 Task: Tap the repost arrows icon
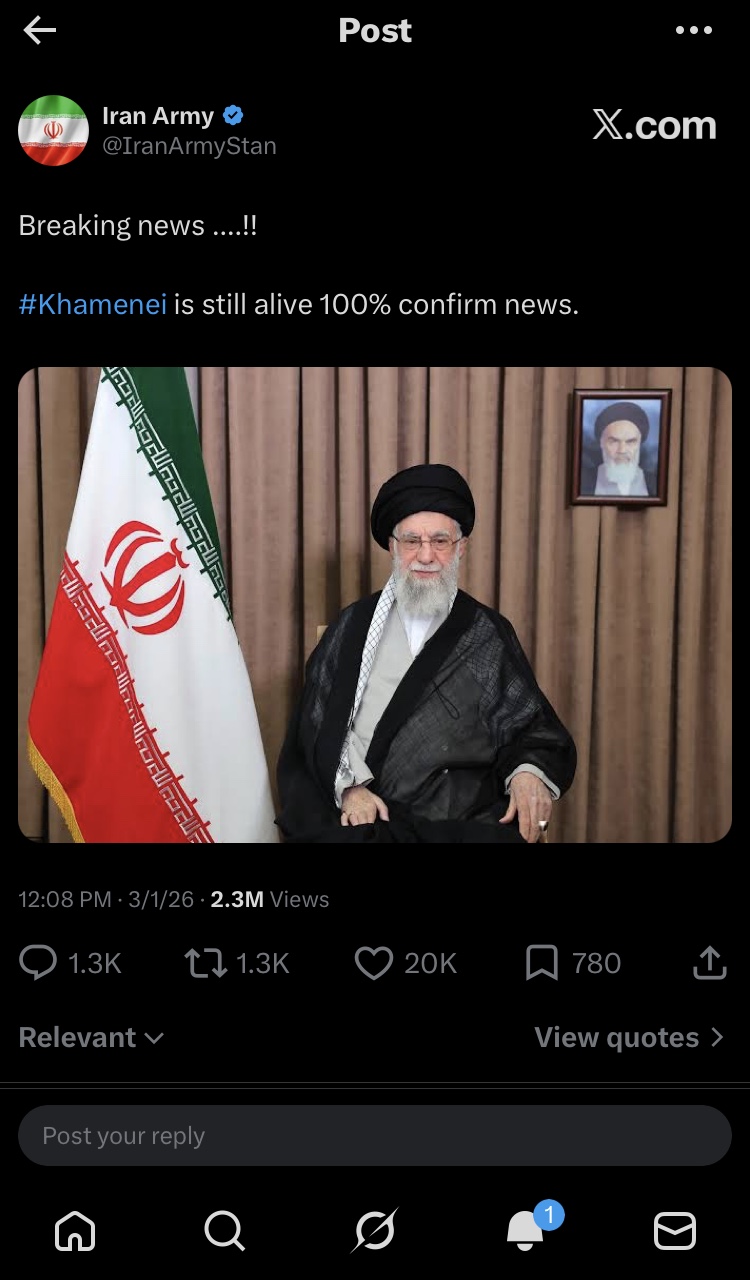coord(205,962)
